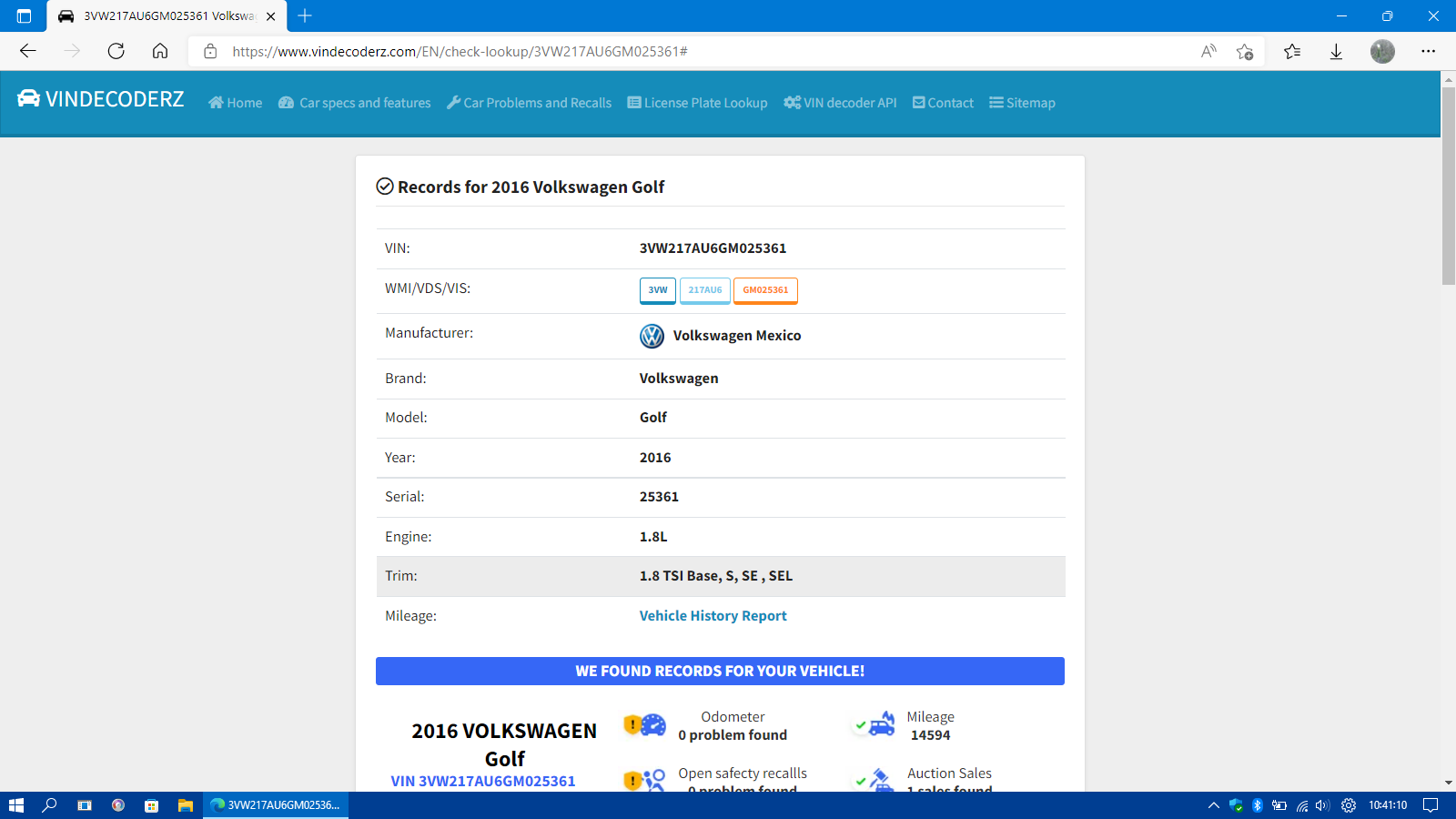Click the VIN number value 3VW217AU6GM025361
Viewport: 1456px width, 819px height.
(x=713, y=248)
